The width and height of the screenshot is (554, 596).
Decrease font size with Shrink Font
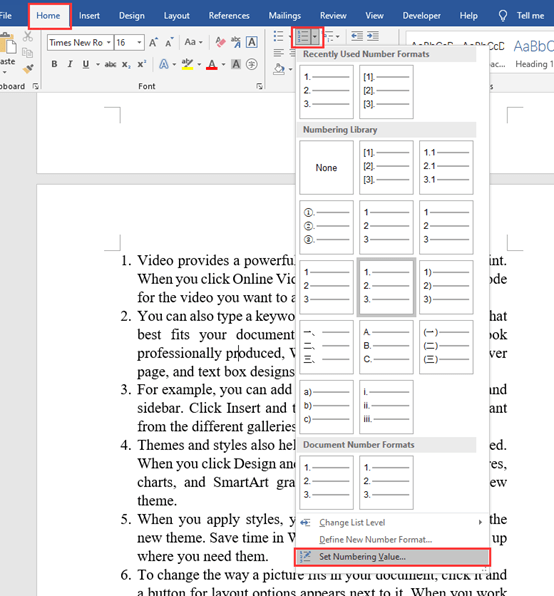(169, 42)
